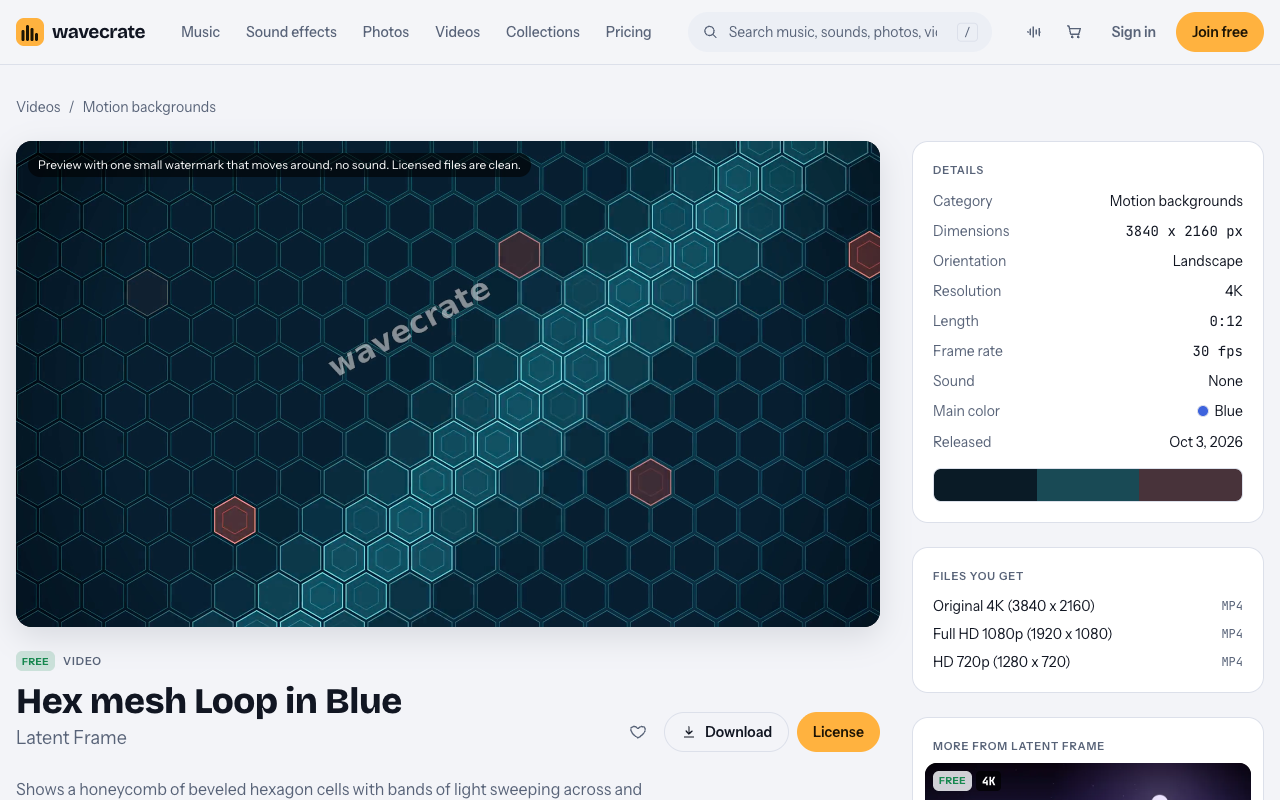Click the slash shortcut badge in search

point(967,32)
